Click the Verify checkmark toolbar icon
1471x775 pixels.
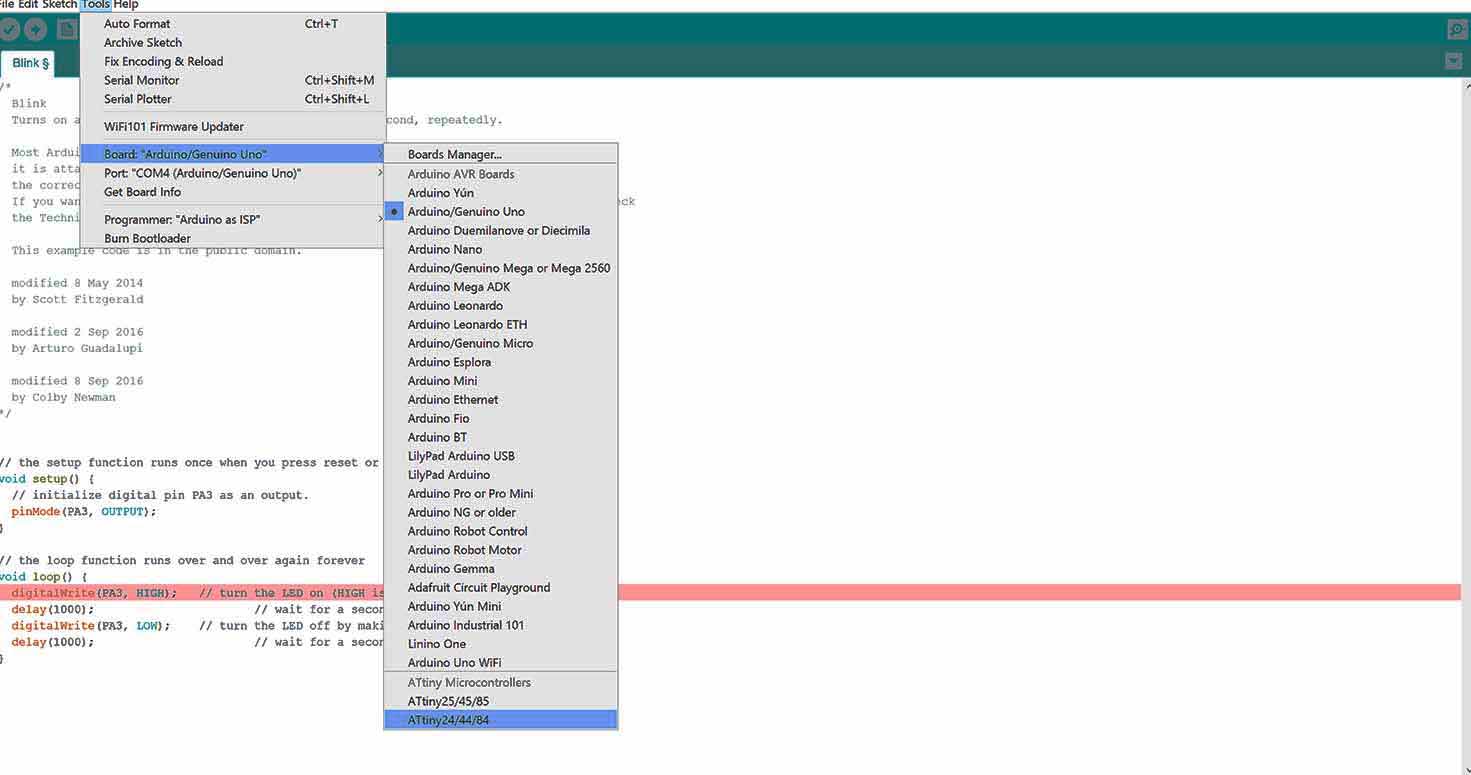click(10, 29)
